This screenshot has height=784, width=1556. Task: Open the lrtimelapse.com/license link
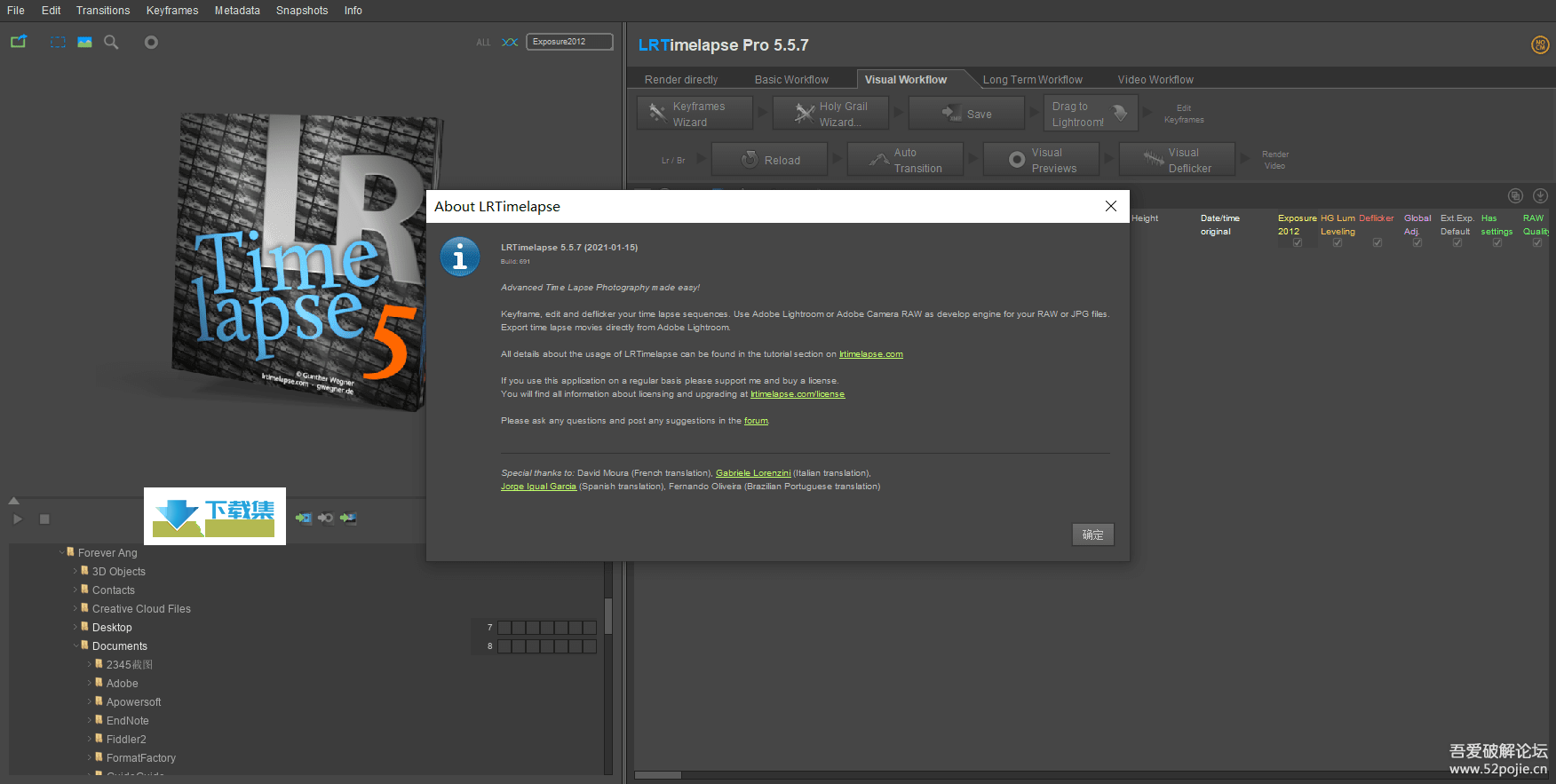(x=798, y=394)
